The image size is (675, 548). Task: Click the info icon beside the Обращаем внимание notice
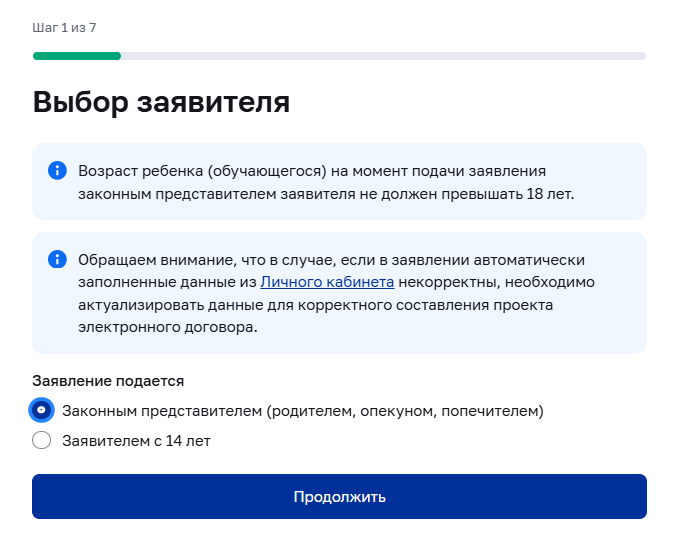57,260
